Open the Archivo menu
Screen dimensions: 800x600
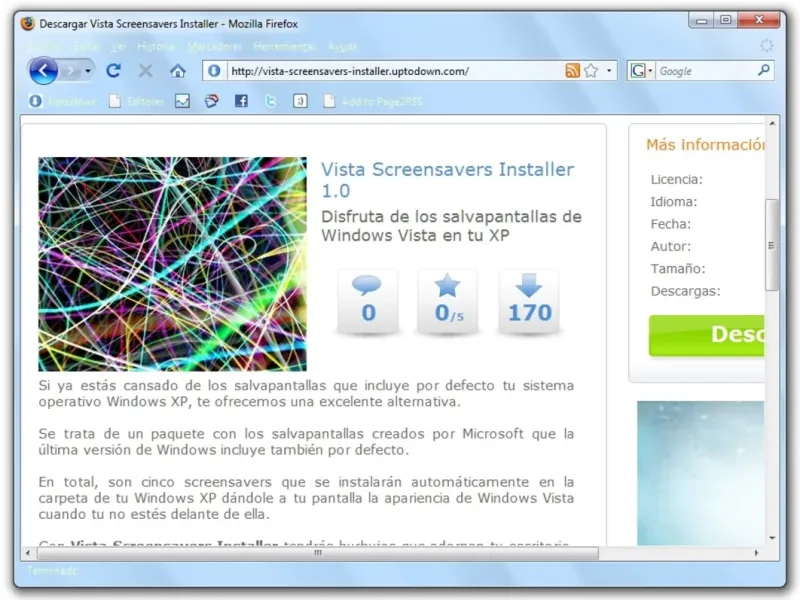pos(44,46)
